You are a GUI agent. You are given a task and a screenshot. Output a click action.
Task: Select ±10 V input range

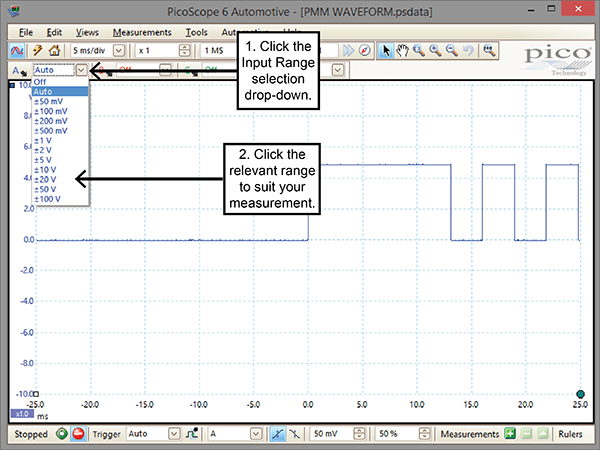(60, 170)
